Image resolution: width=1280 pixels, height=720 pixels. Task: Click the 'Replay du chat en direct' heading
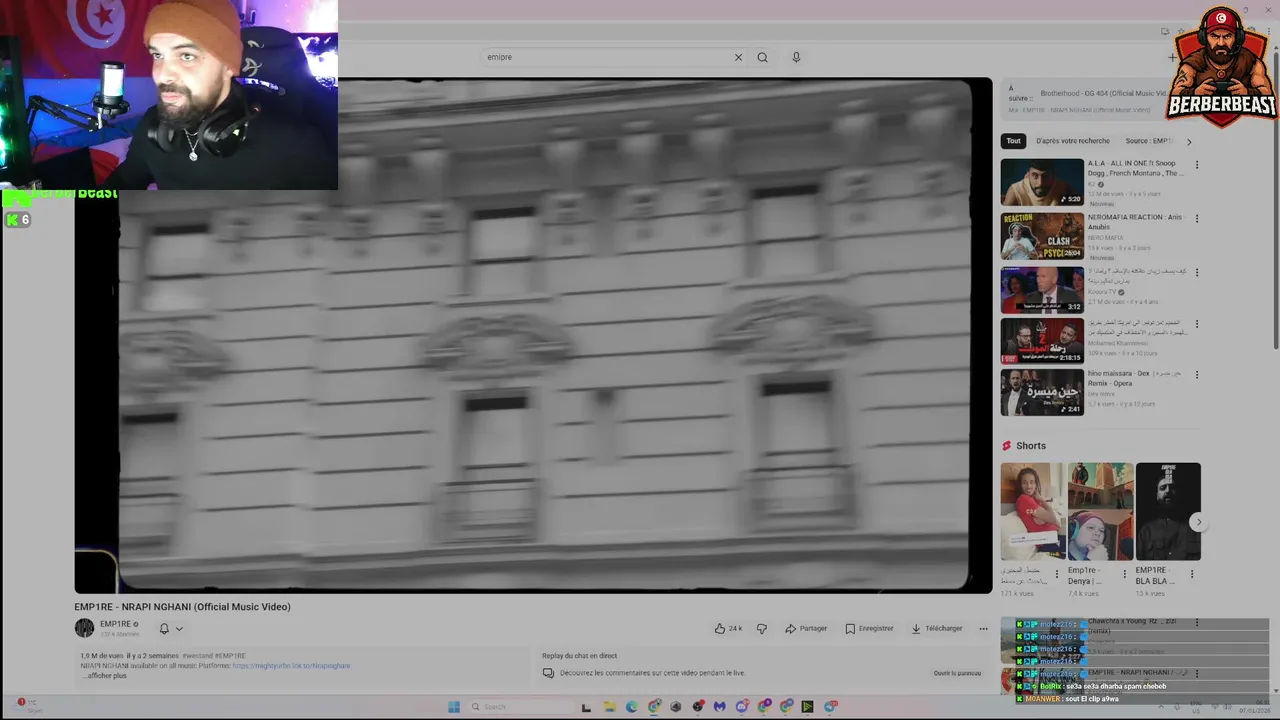(579, 656)
